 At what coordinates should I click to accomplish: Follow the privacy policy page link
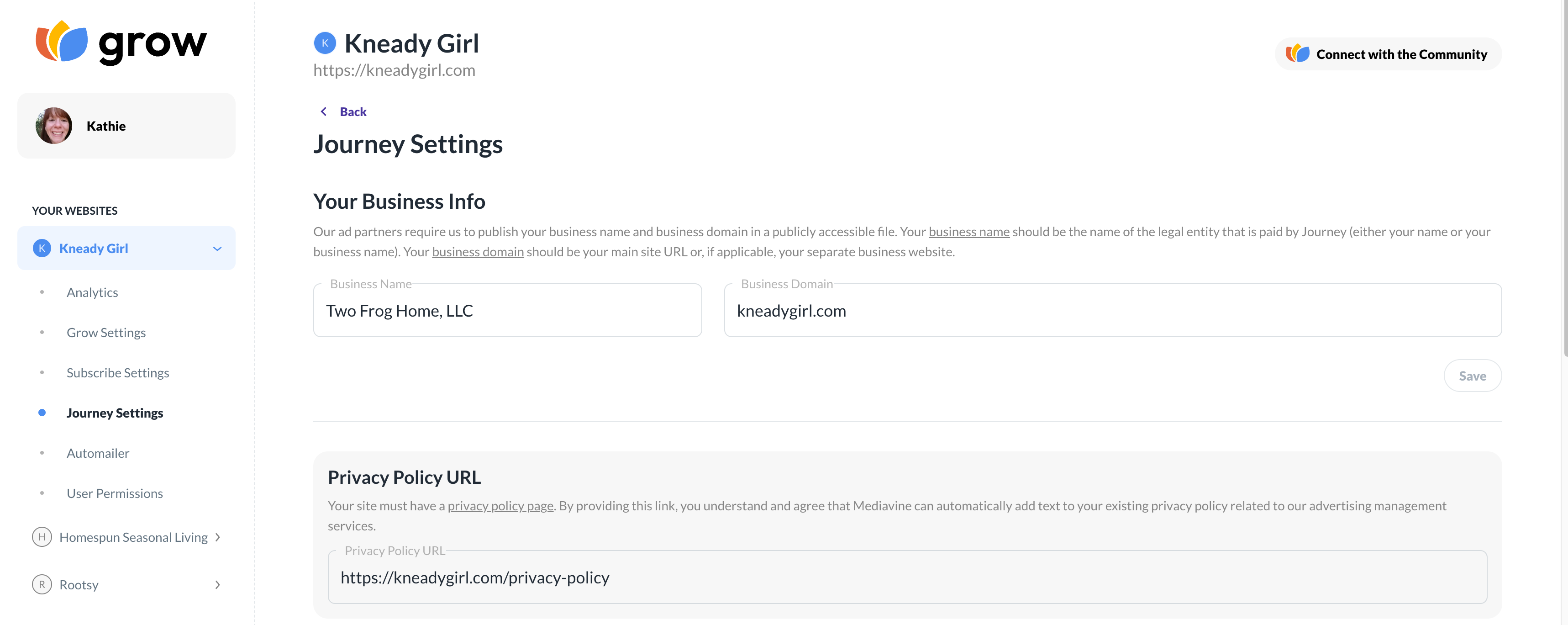click(x=500, y=506)
